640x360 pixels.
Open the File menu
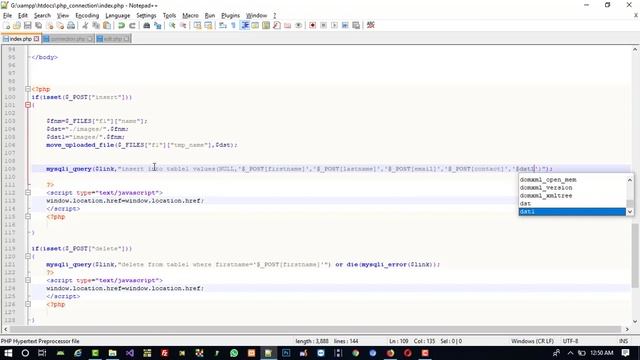7,16
